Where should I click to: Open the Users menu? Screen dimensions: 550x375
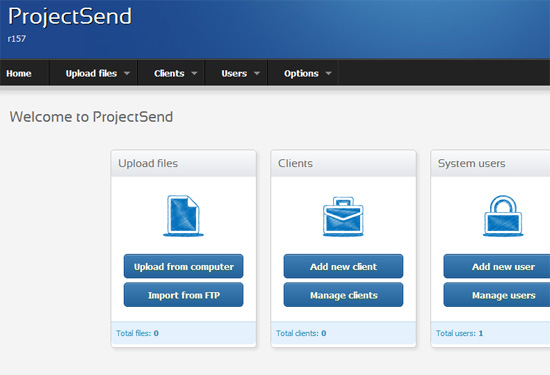[x=236, y=73]
